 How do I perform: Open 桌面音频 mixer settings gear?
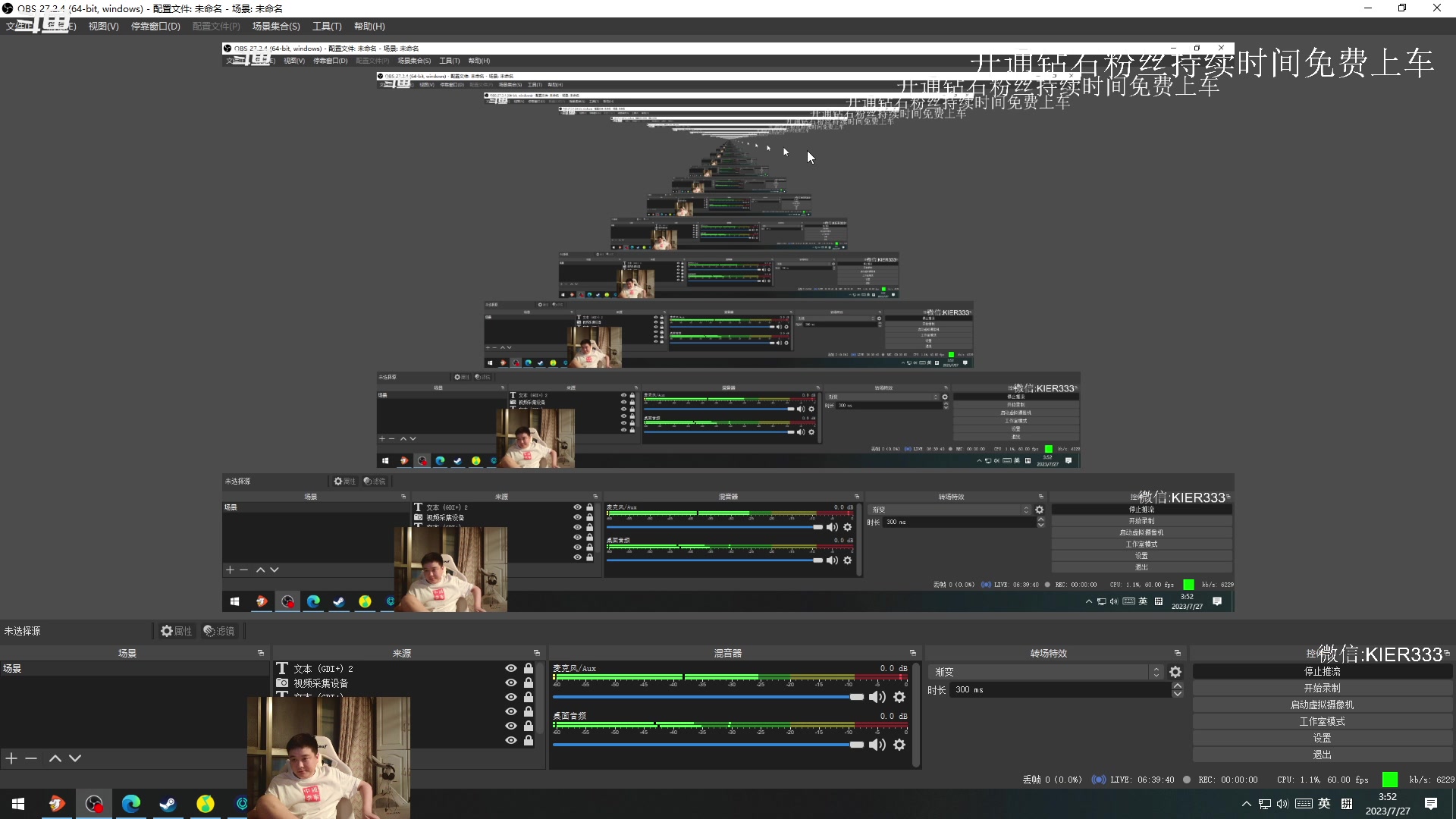pos(899,745)
